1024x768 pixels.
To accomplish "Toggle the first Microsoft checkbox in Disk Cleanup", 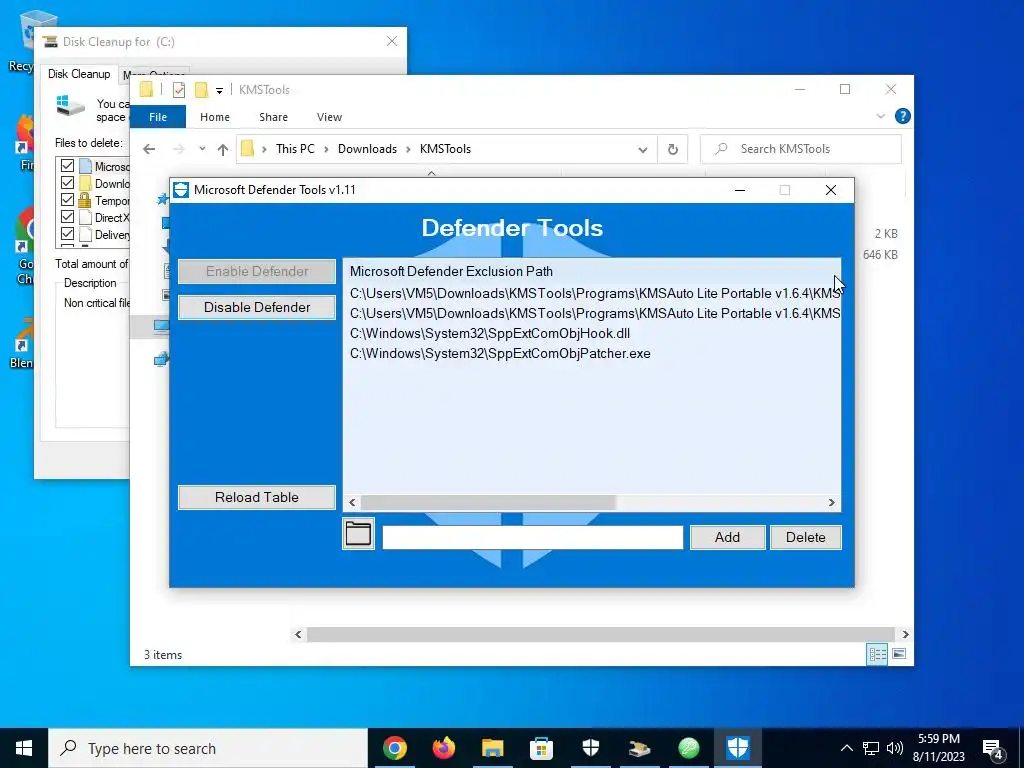I will 67,166.
